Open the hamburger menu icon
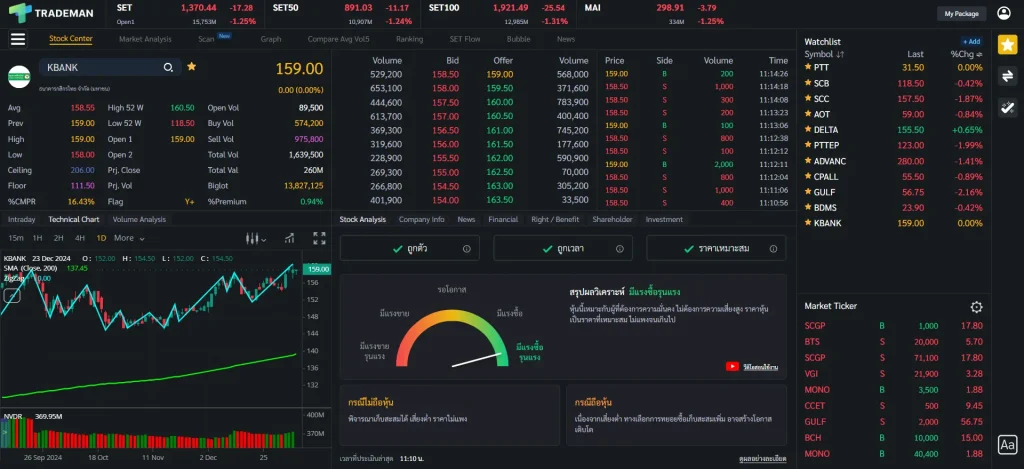The image size is (1024, 469). [17, 39]
